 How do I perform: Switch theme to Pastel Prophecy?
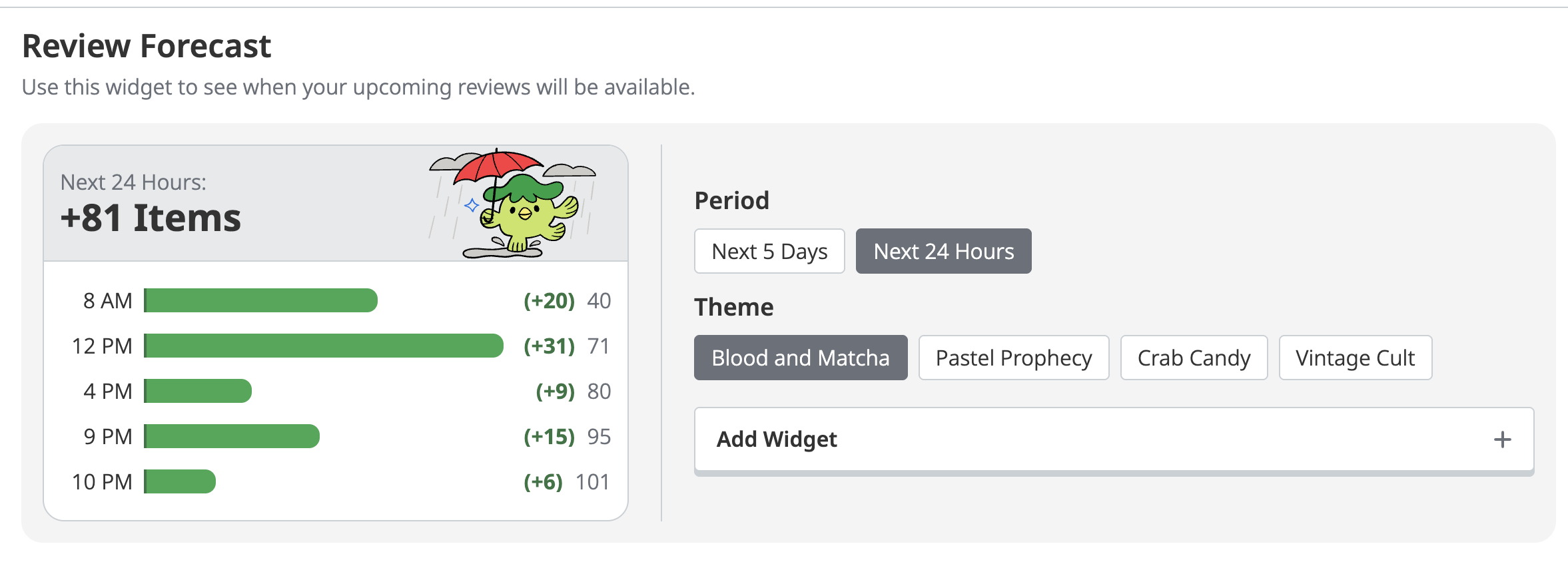click(x=1013, y=358)
